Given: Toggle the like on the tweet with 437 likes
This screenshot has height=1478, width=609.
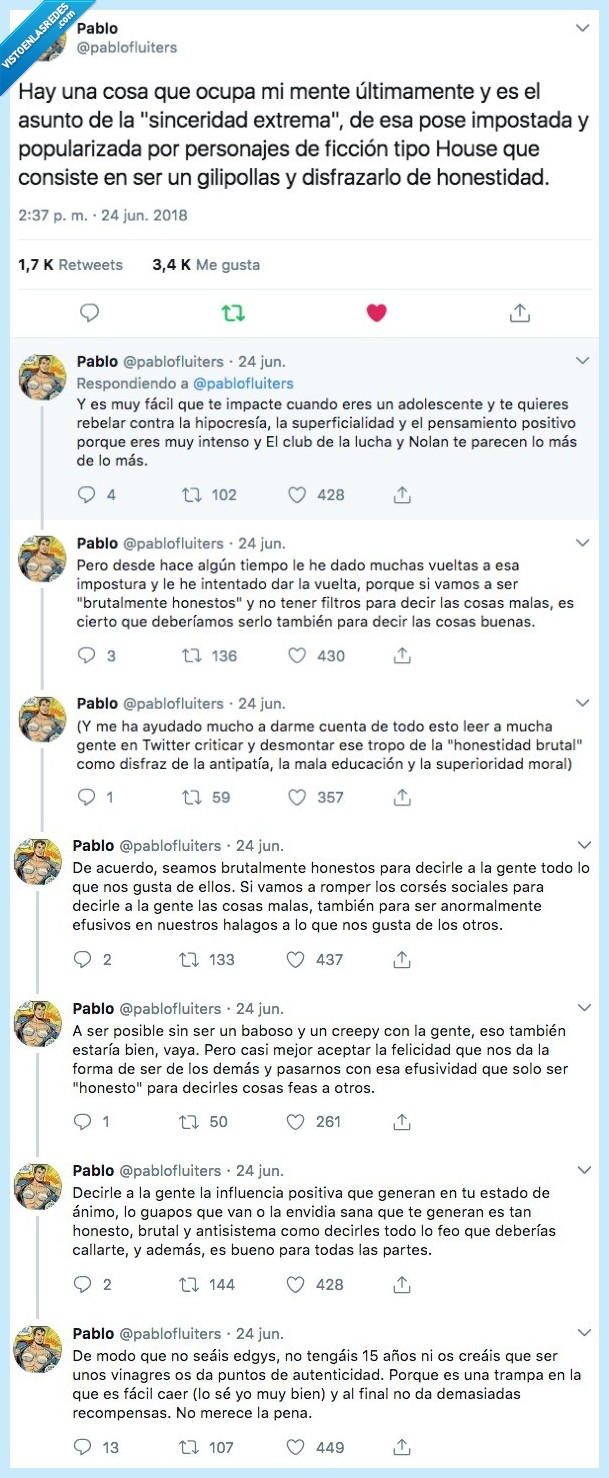Looking at the screenshot, I should (295, 959).
